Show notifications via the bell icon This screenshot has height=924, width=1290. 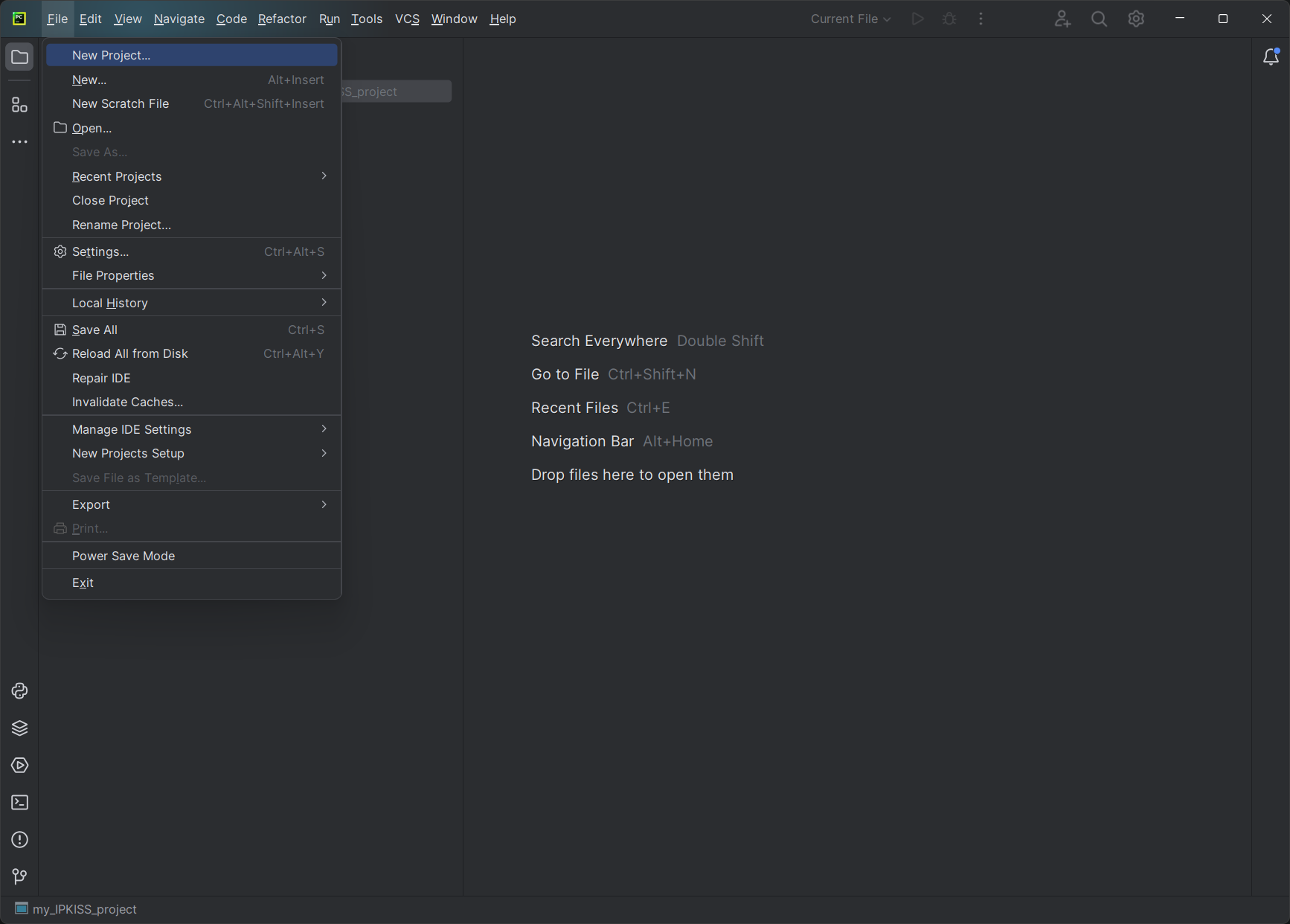1271,57
